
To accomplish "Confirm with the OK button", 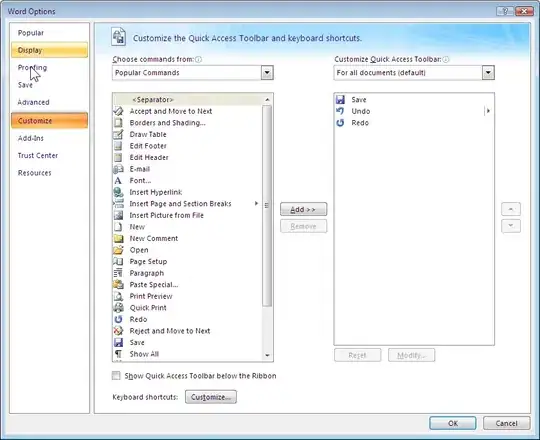I will coord(453,423).
